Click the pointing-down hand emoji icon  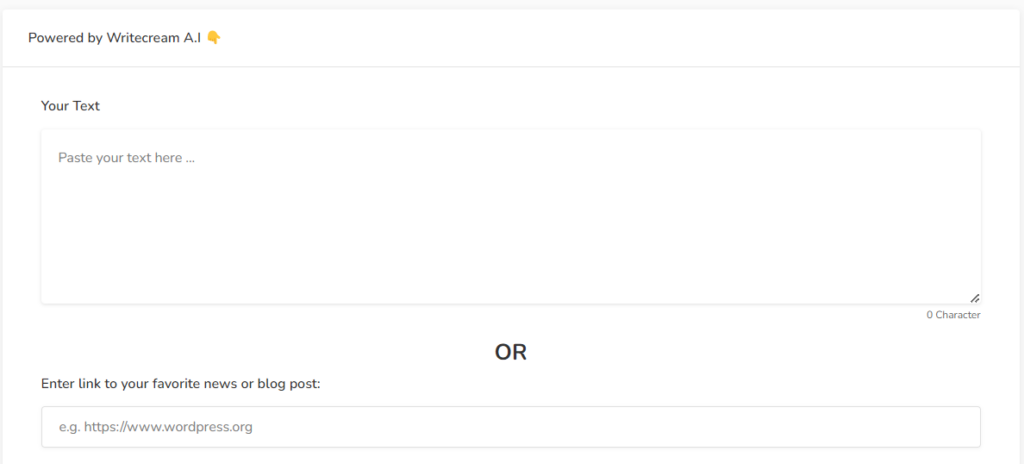point(213,38)
